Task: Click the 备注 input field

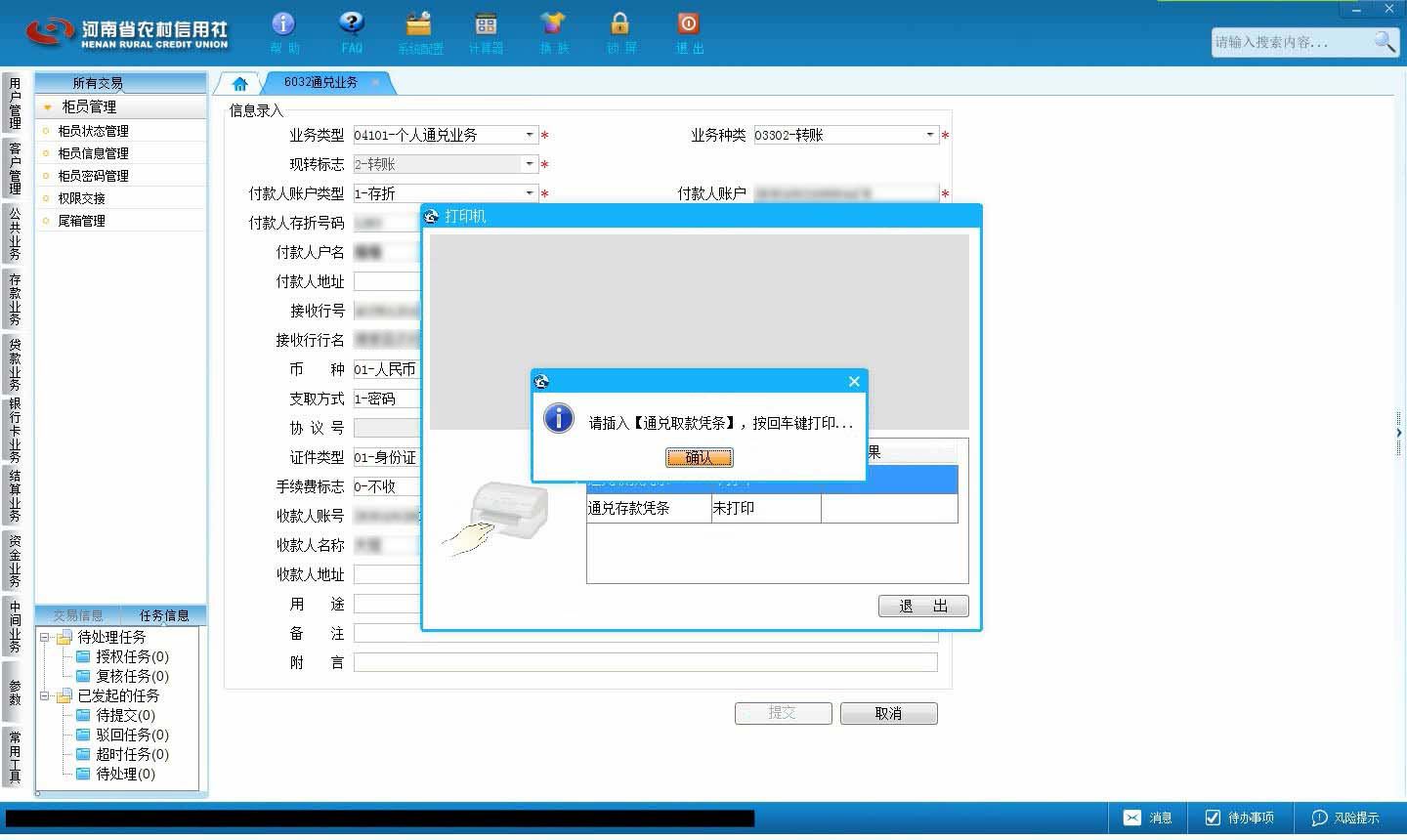Action: pyautogui.click(x=645, y=633)
